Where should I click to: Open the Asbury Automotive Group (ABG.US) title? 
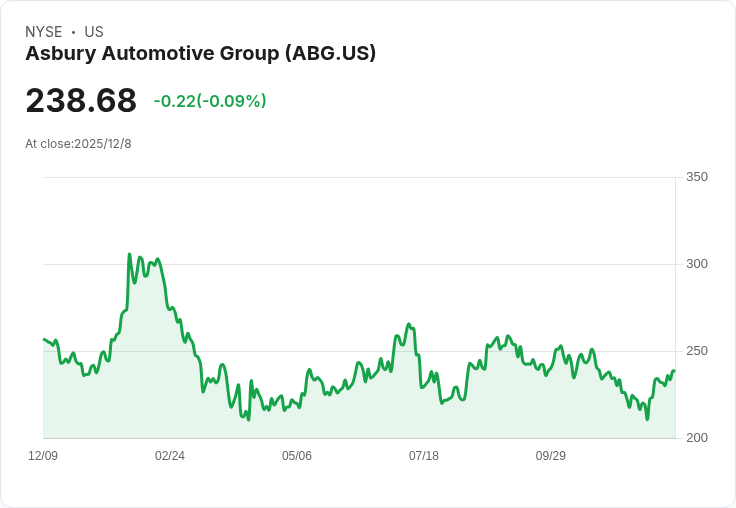(x=200, y=54)
